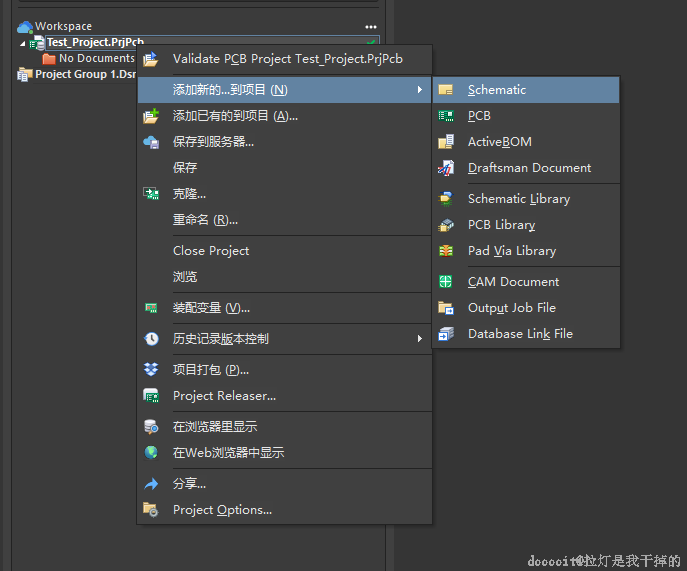
Task: Launch Project Releaser... entry
Action: pyautogui.click(x=224, y=396)
